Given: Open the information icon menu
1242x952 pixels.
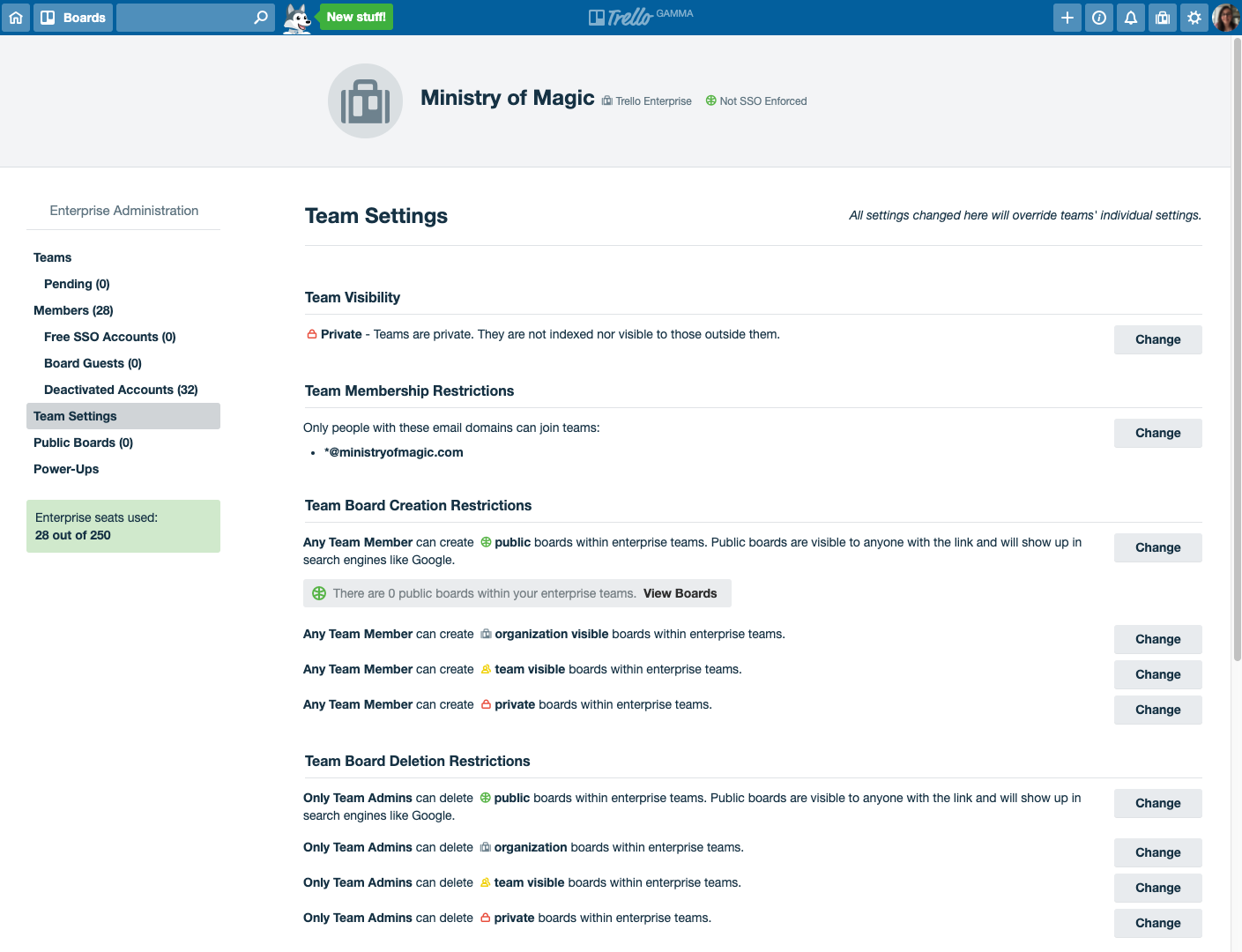Looking at the screenshot, I should (x=1099, y=18).
